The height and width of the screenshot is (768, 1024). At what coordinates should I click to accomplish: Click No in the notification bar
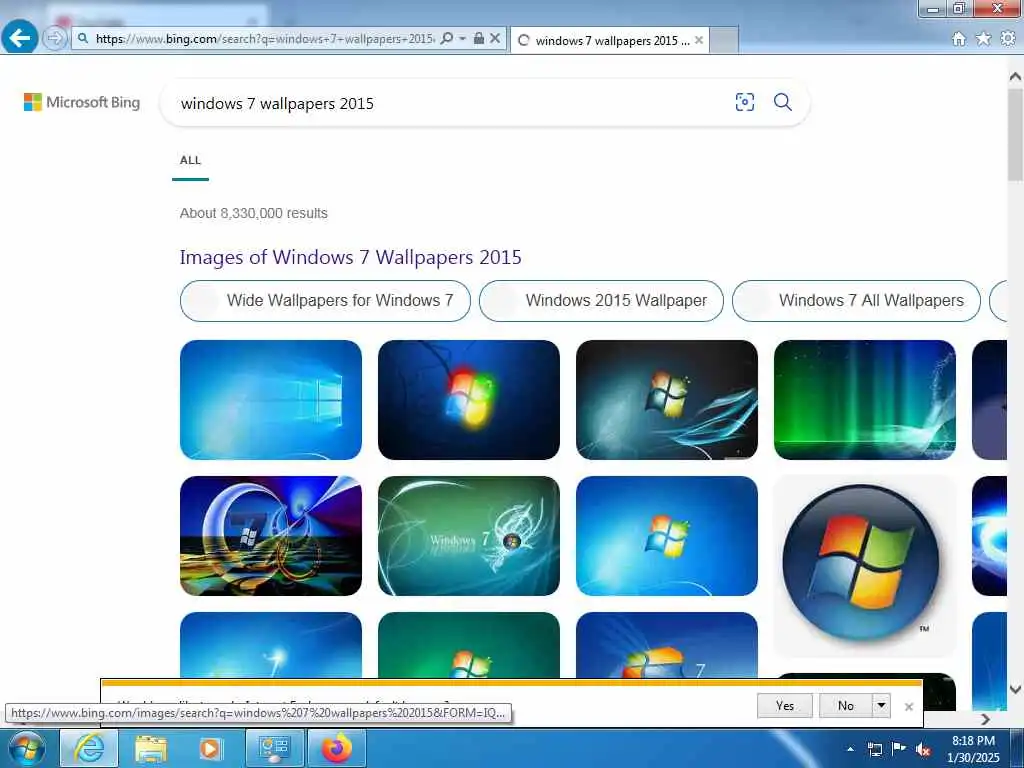(846, 705)
